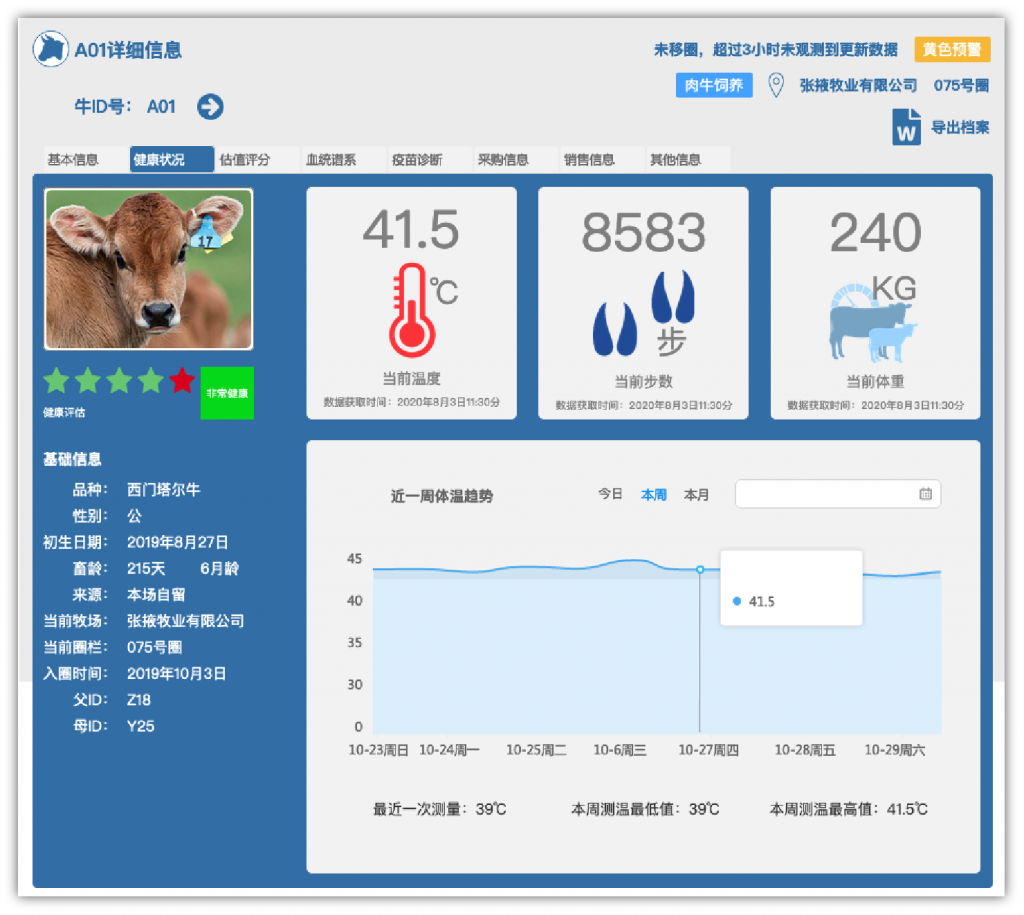Select the 健康状况 tab
The width and height of the screenshot is (1024, 915).
click(172, 159)
